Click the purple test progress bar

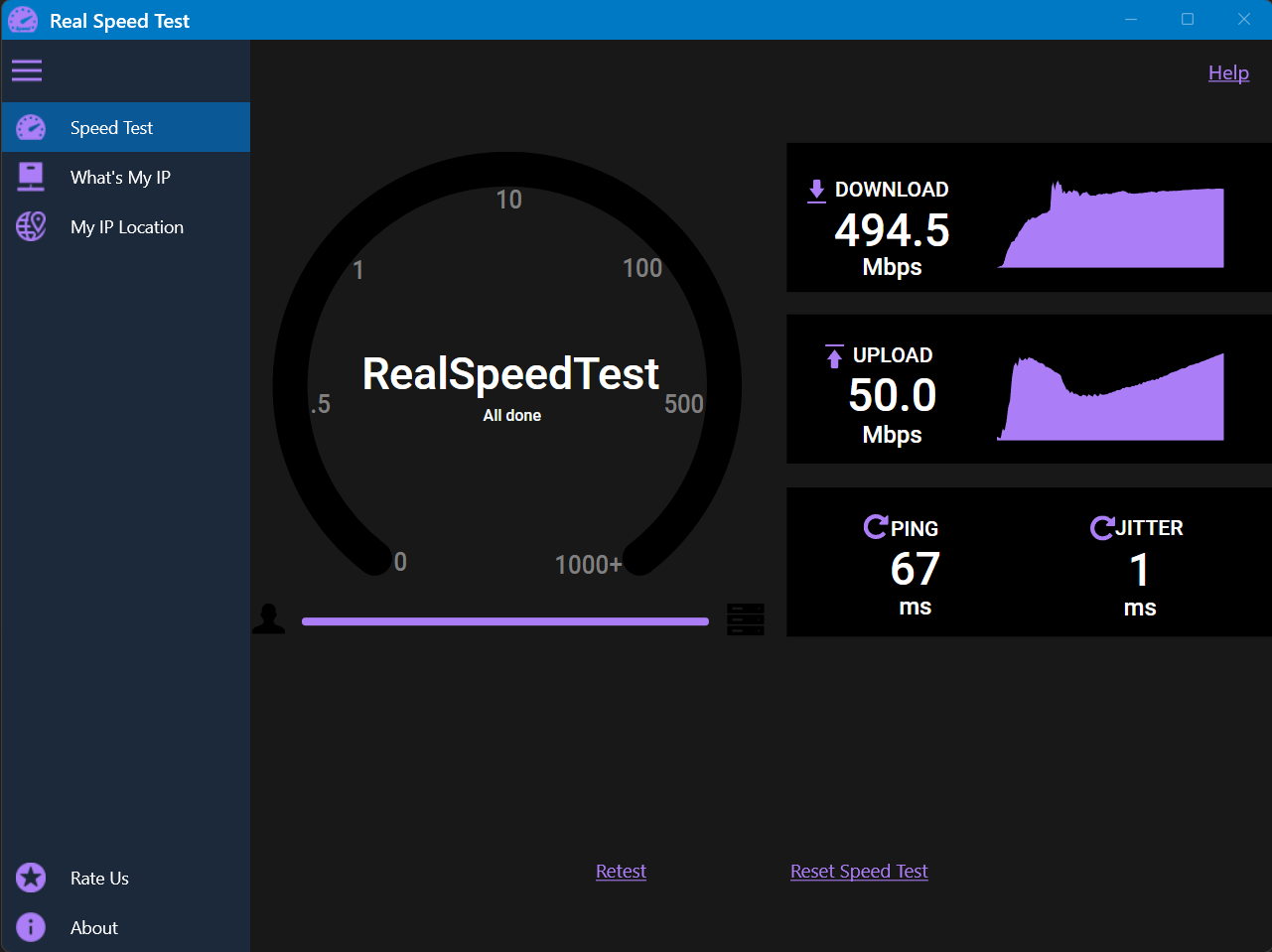click(504, 621)
